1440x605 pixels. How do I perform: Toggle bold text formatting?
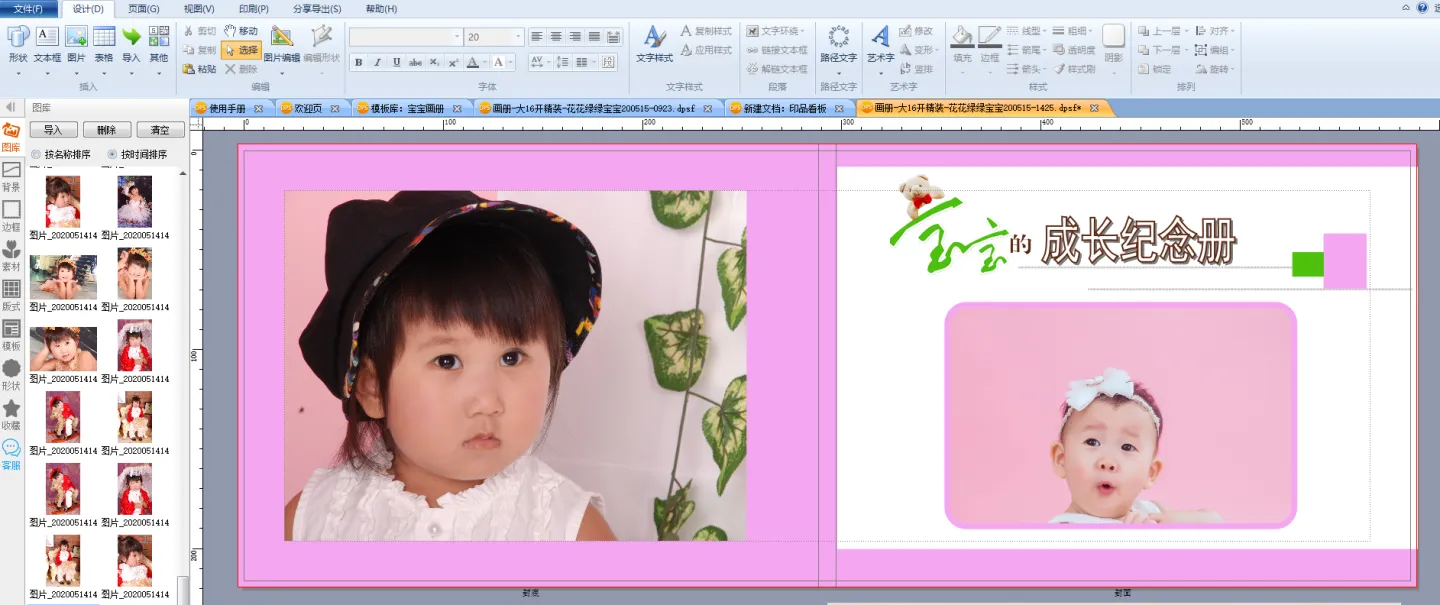click(x=358, y=62)
